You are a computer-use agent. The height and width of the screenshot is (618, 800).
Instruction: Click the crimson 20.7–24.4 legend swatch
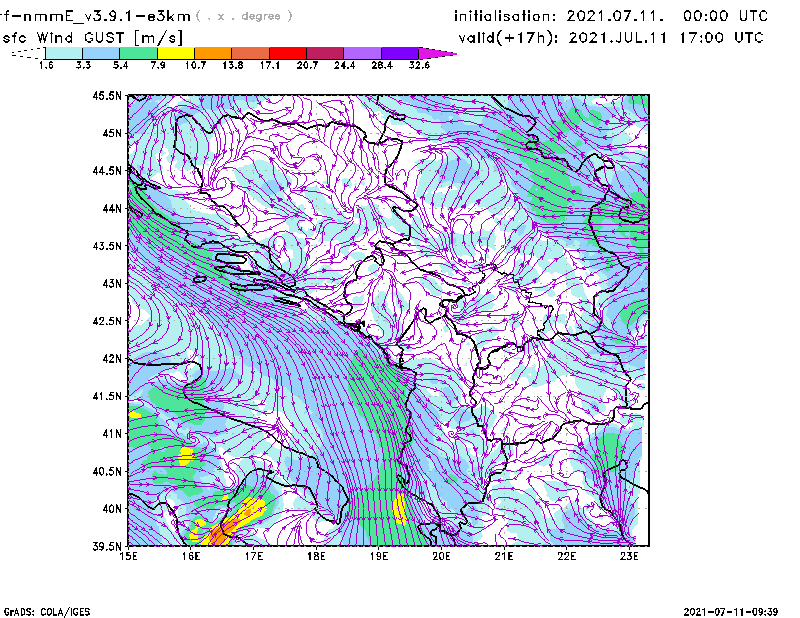pyautogui.click(x=326, y=53)
